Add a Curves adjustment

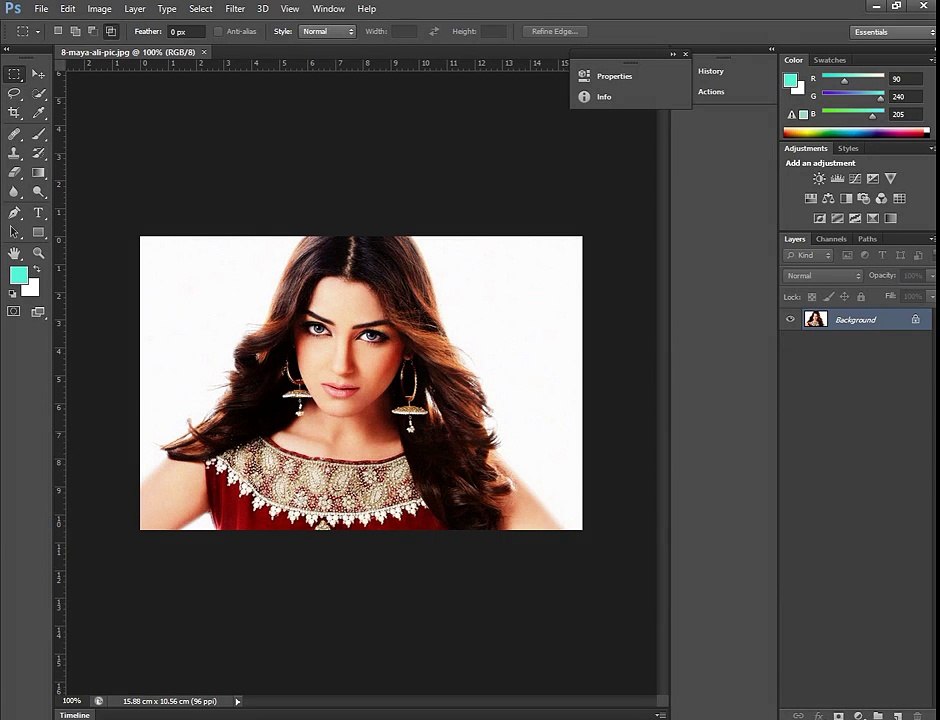point(855,179)
